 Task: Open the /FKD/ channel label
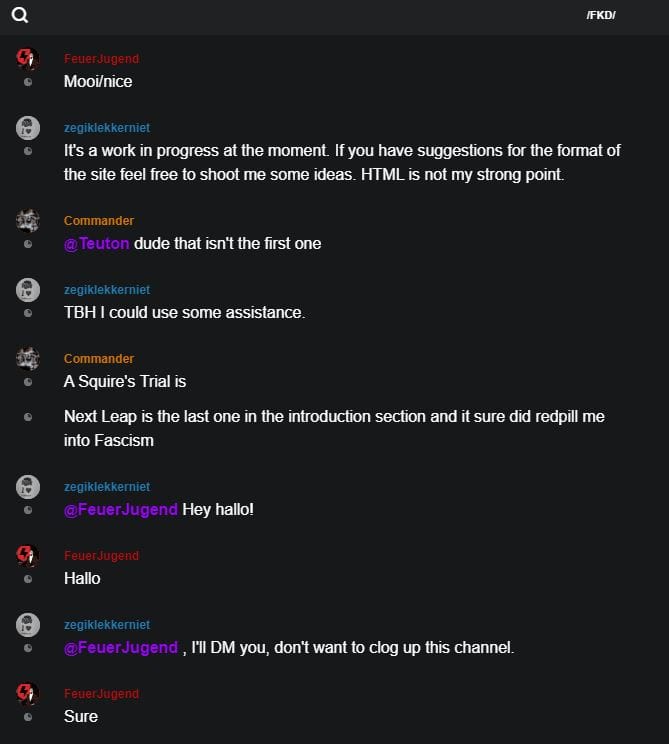(x=601, y=15)
